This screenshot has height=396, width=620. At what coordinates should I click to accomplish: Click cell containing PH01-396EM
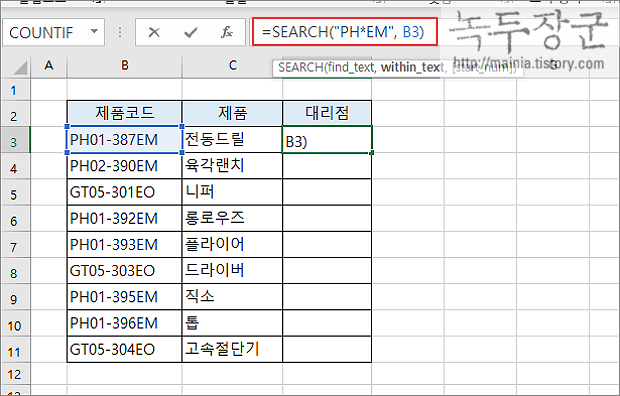point(125,323)
